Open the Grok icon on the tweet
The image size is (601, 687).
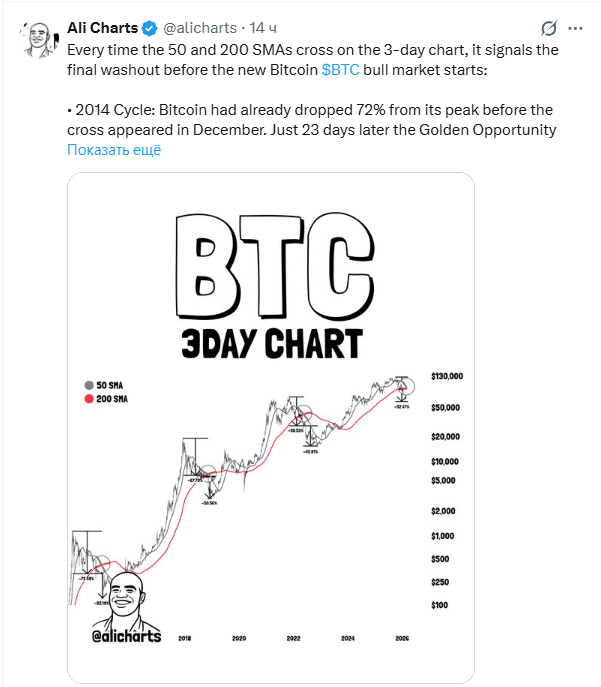pyautogui.click(x=548, y=28)
